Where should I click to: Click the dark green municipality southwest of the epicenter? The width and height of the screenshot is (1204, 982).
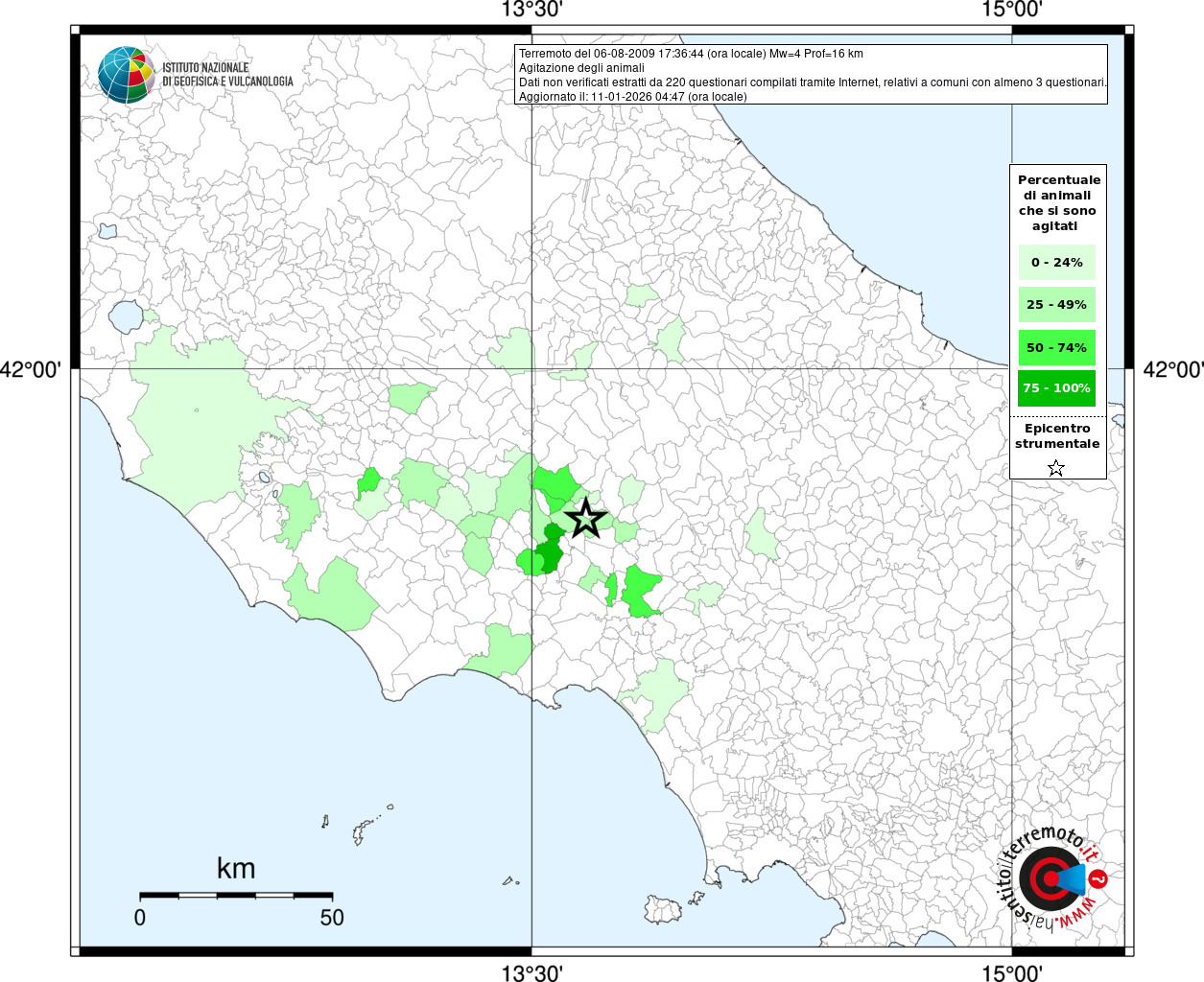click(x=549, y=555)
